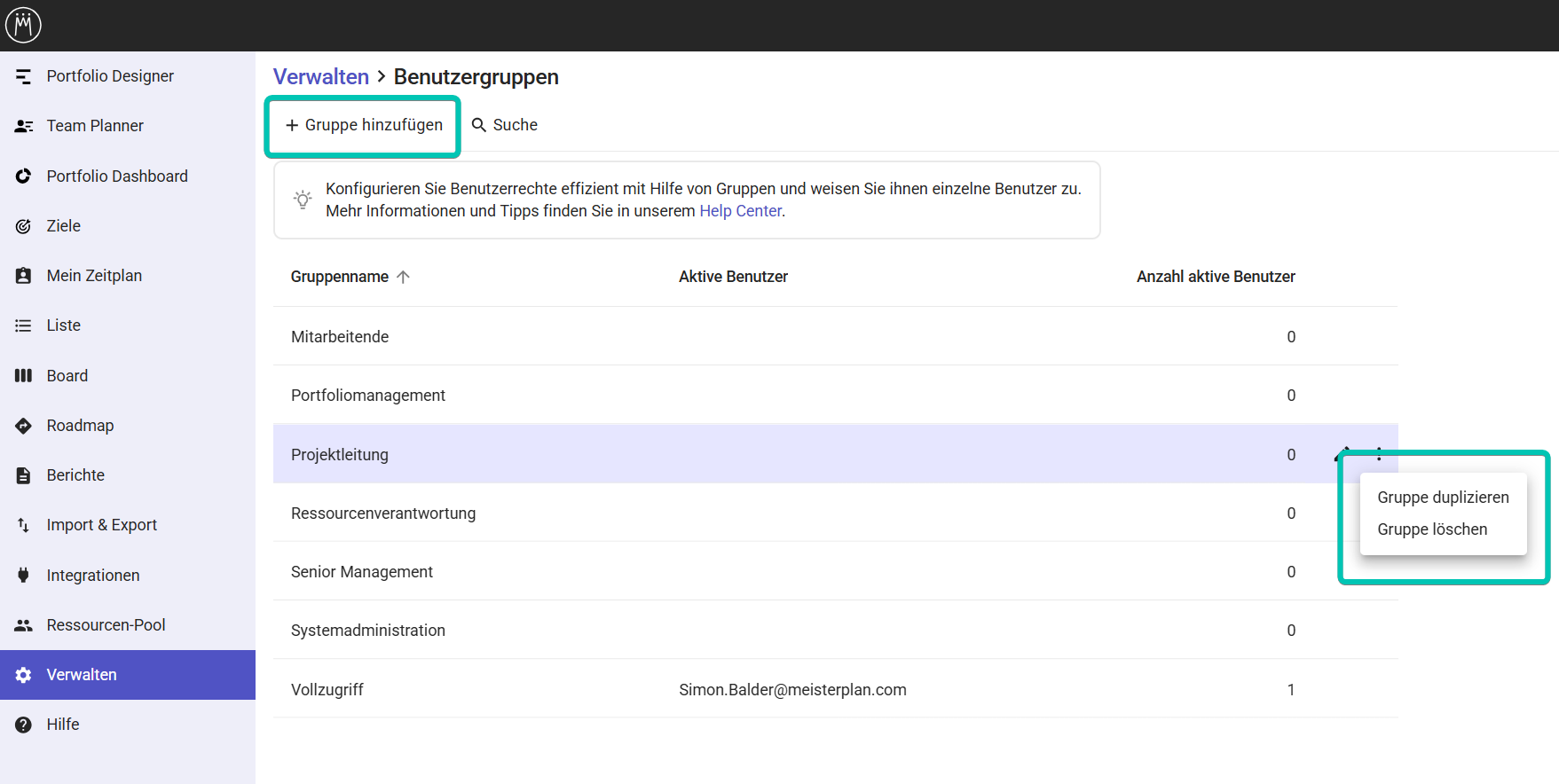The image size is (1559, 784).
Task: Open the Systemadministration group row
Action: (836, 630)
